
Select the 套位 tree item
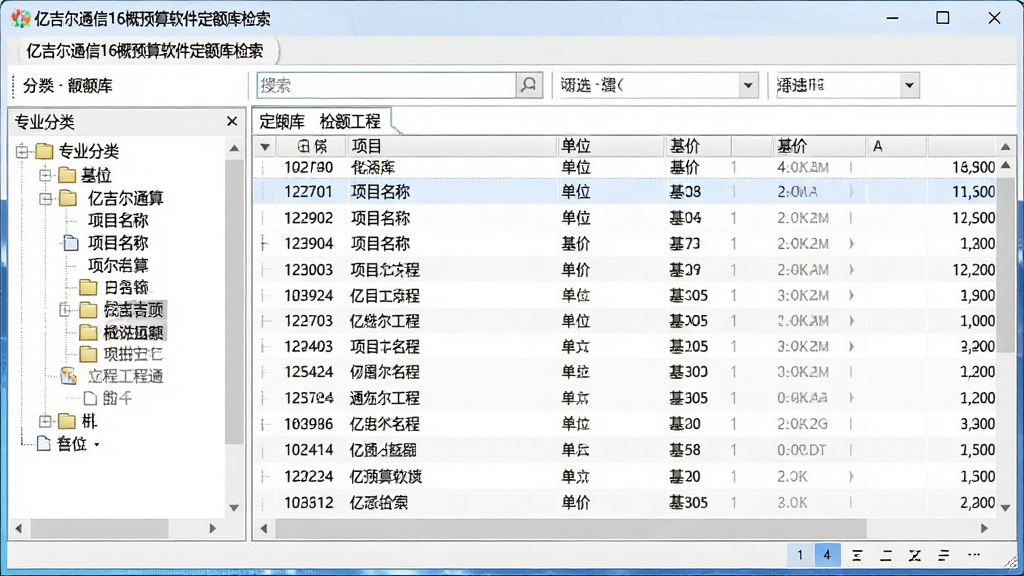pos(71,444)
